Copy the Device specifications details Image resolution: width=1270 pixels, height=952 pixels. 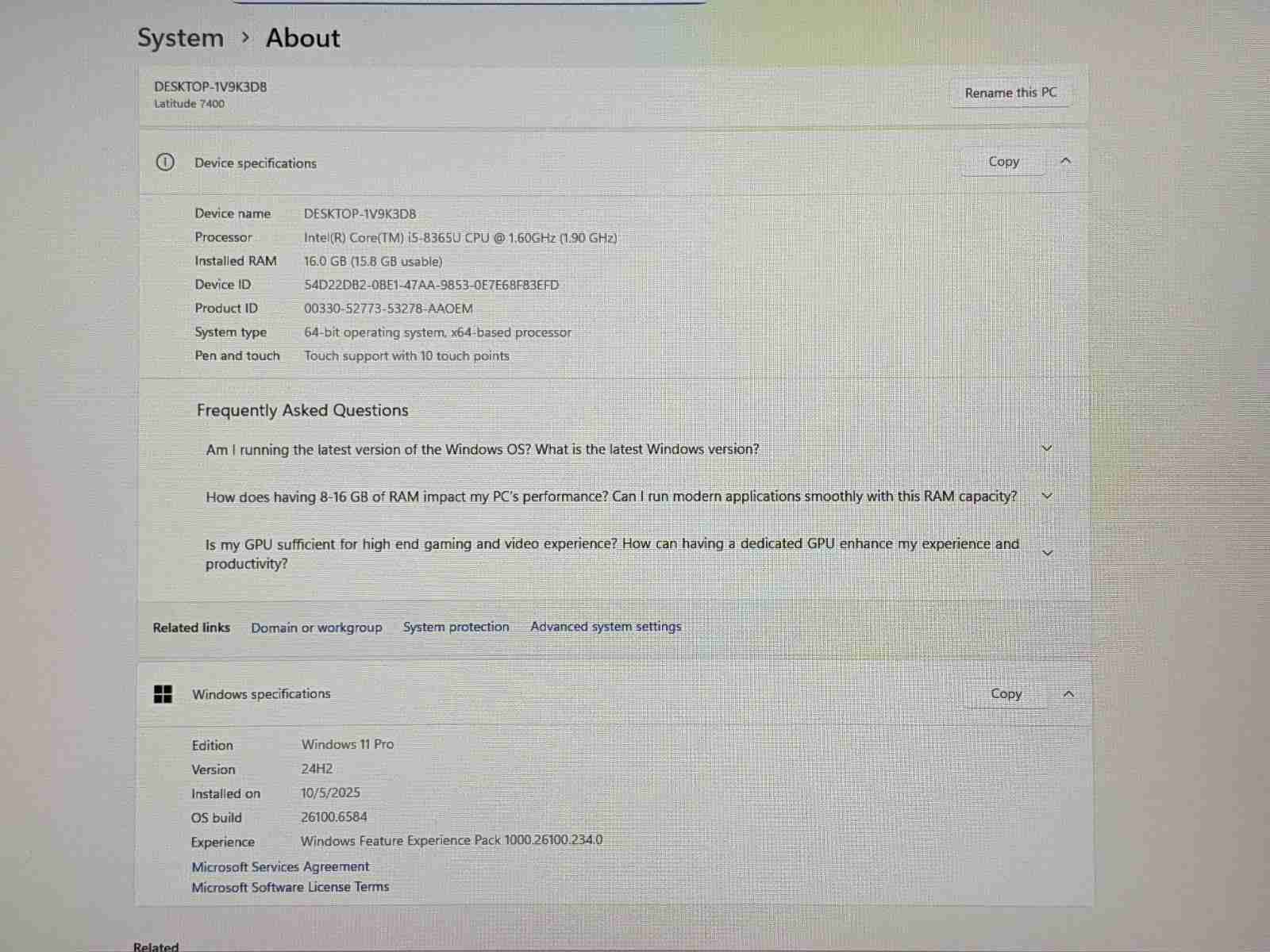(1003, 162)
